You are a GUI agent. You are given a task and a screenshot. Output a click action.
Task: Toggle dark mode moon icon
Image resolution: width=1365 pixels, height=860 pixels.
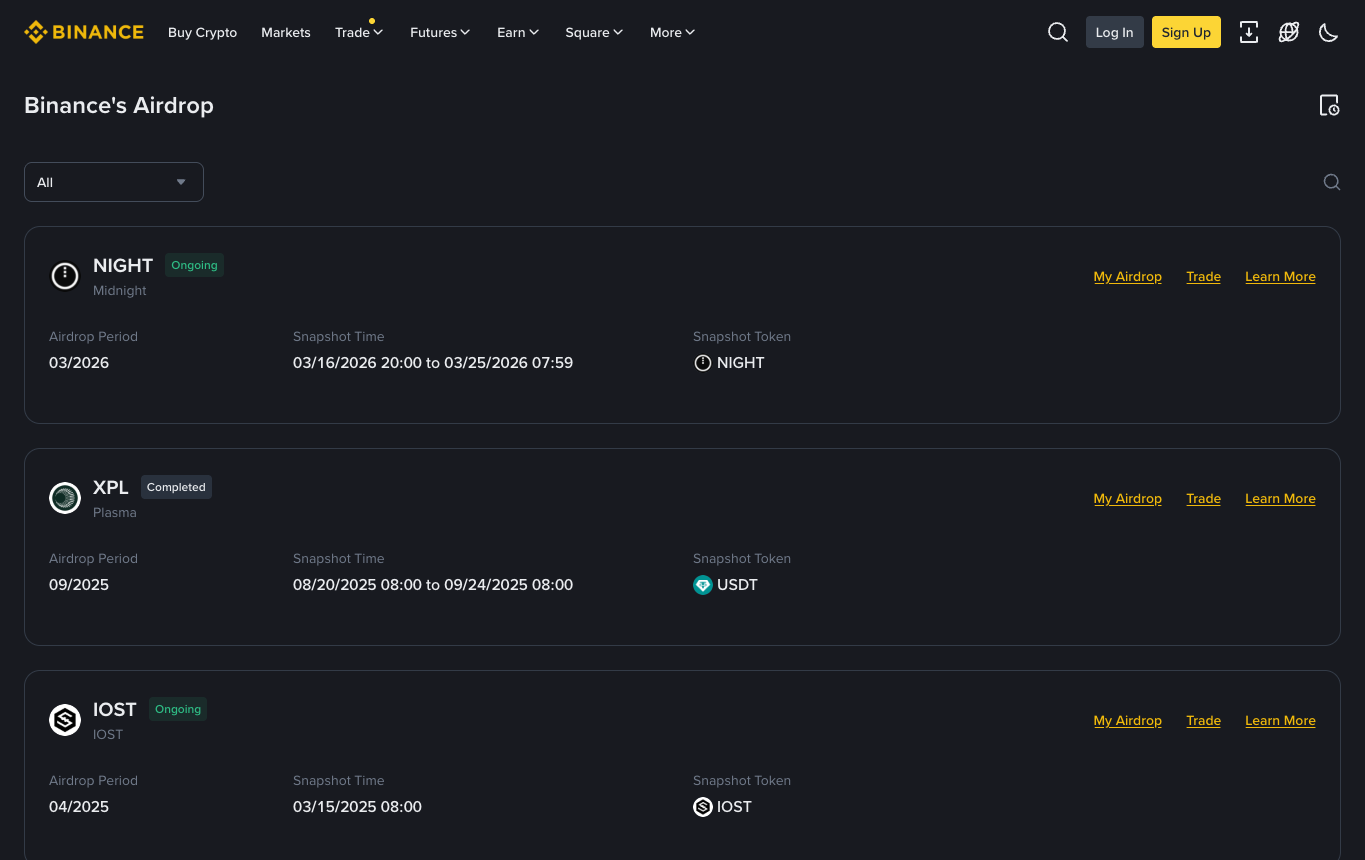[1329, 32]
